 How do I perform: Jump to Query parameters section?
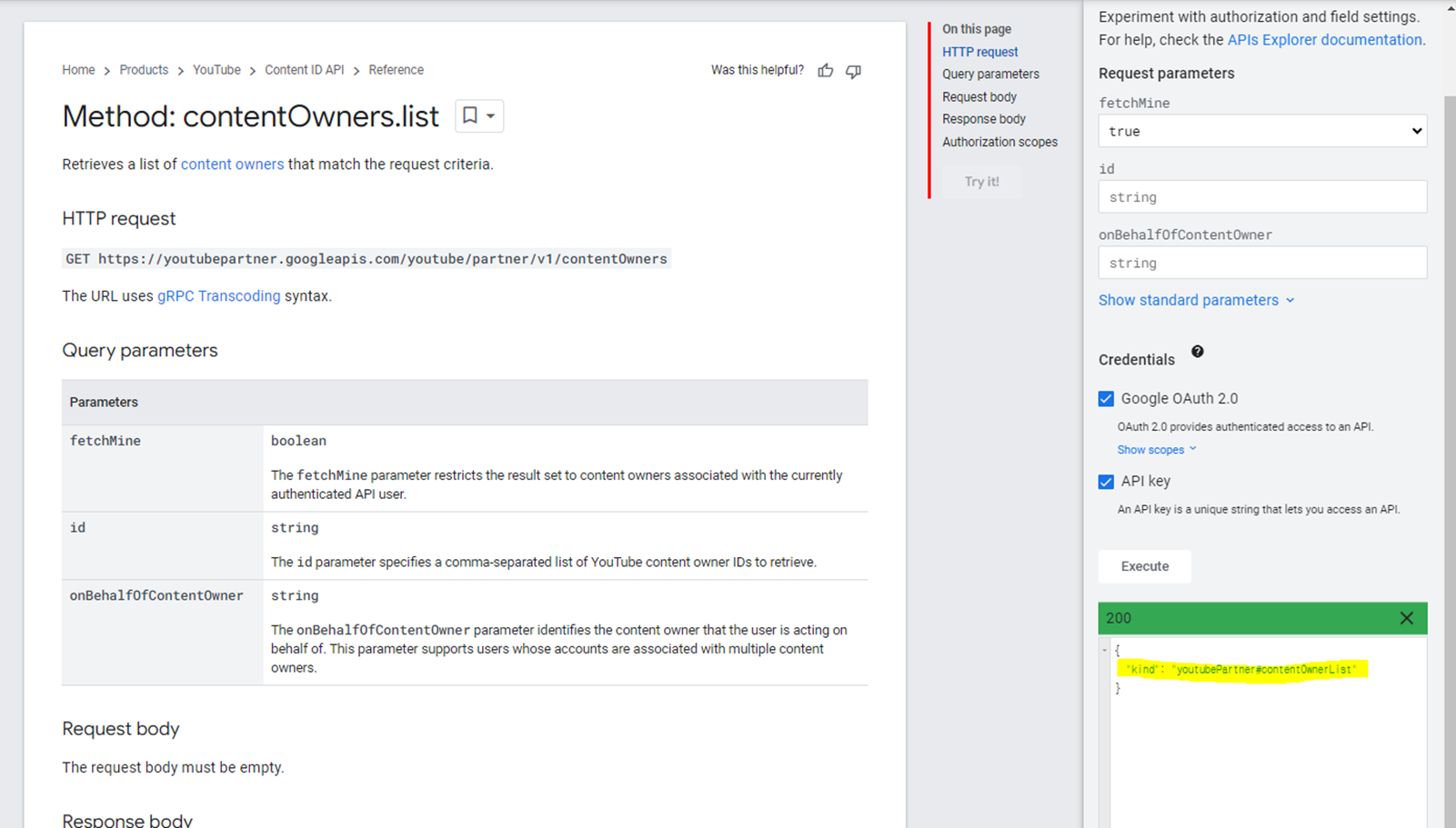point(990,75)
